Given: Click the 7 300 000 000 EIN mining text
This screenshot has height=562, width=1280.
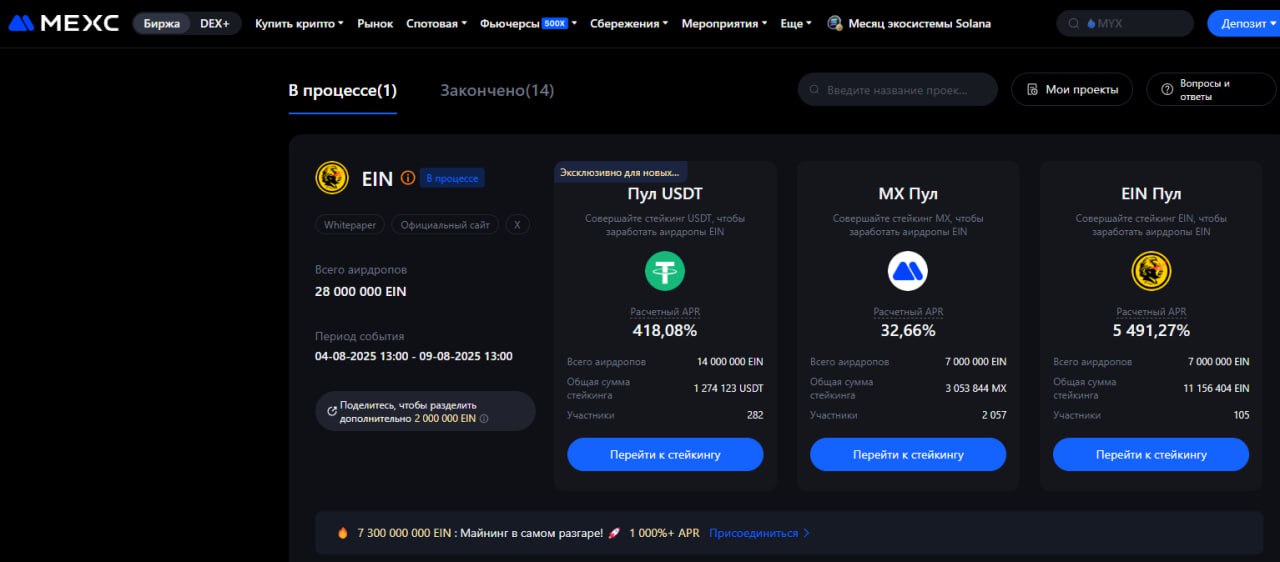Looking at the screenshot, I should coord(406,533).
